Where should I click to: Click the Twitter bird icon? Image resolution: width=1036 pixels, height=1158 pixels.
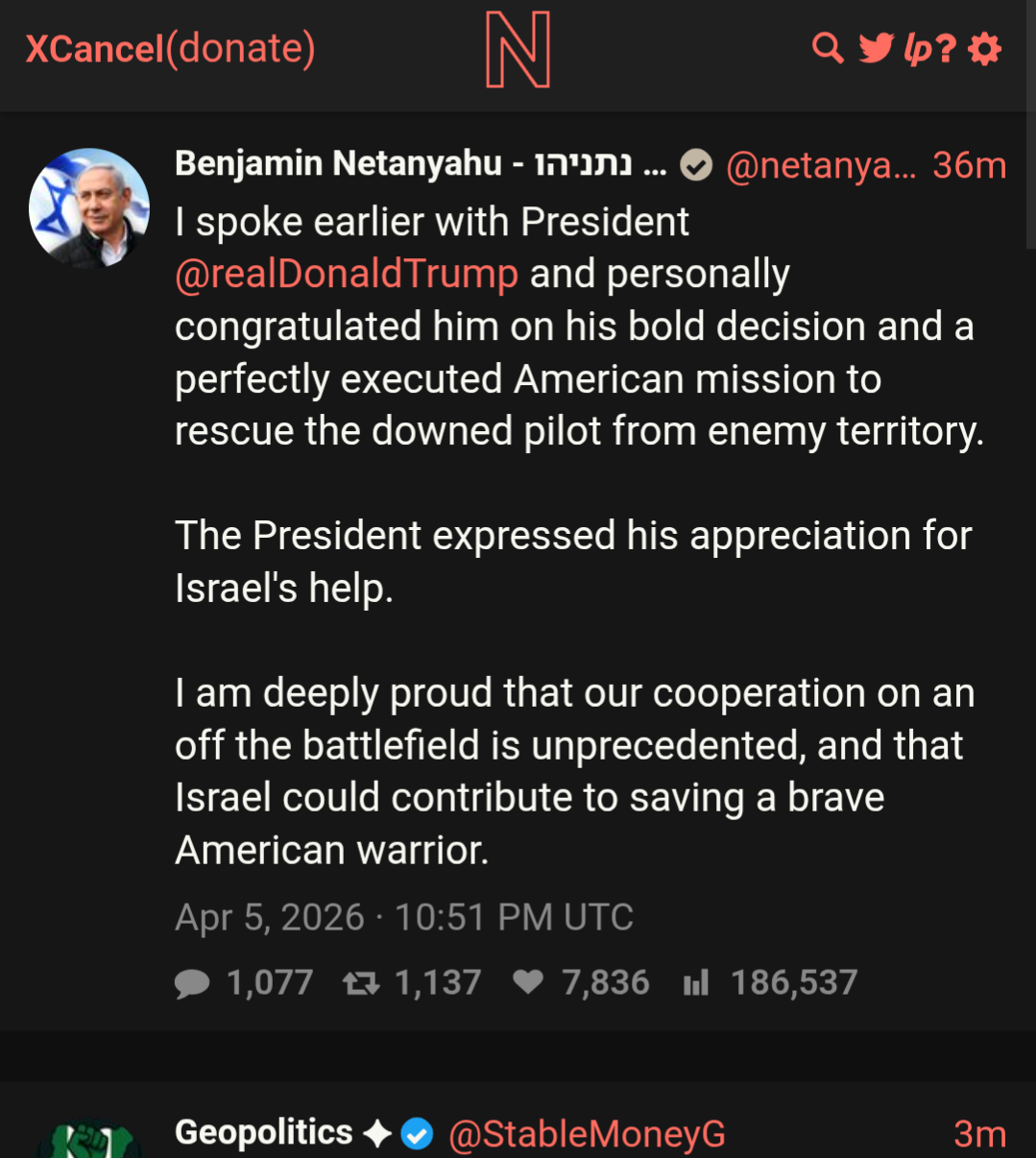876,48
